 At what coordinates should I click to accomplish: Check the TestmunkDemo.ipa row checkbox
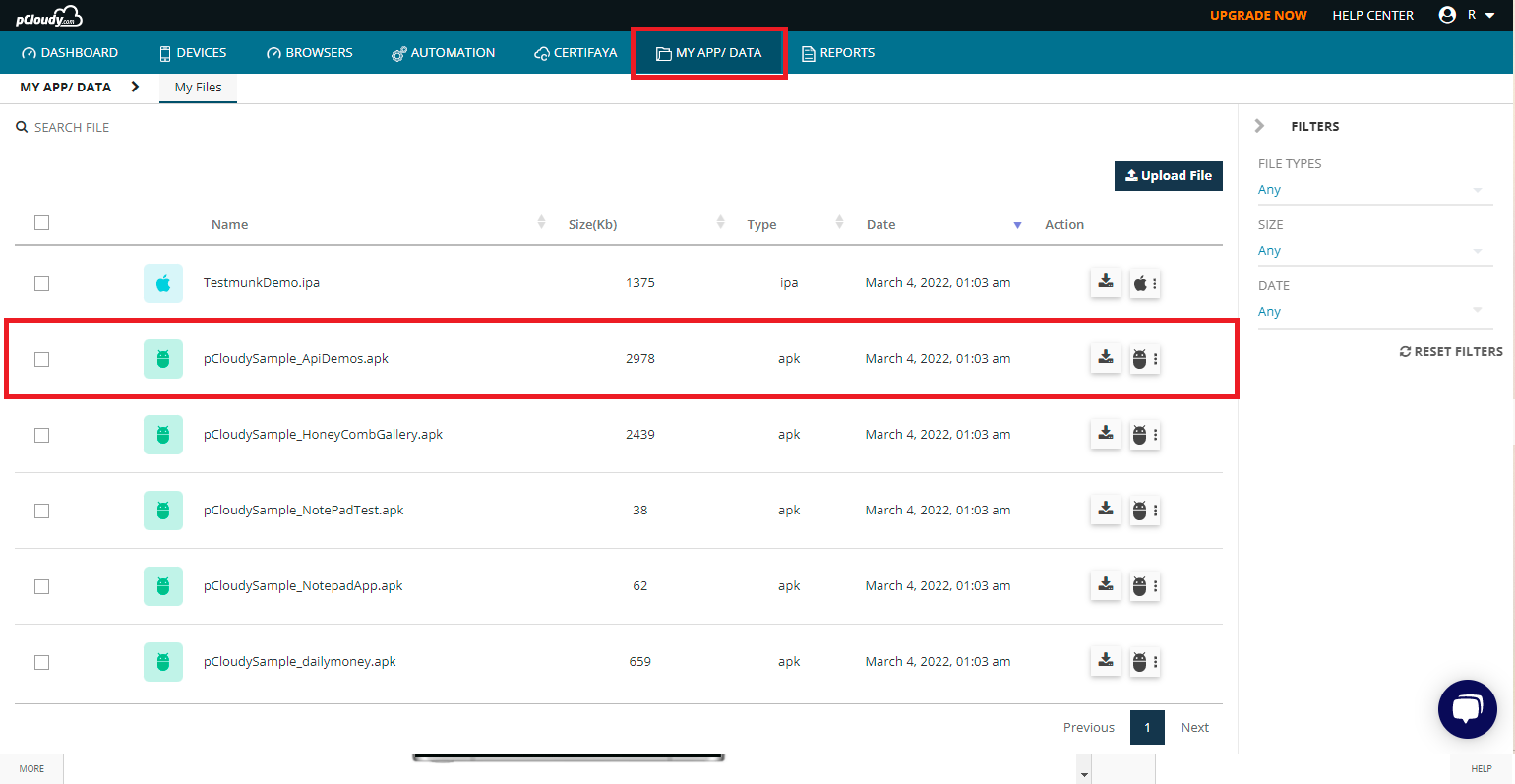tap(41, 283)
